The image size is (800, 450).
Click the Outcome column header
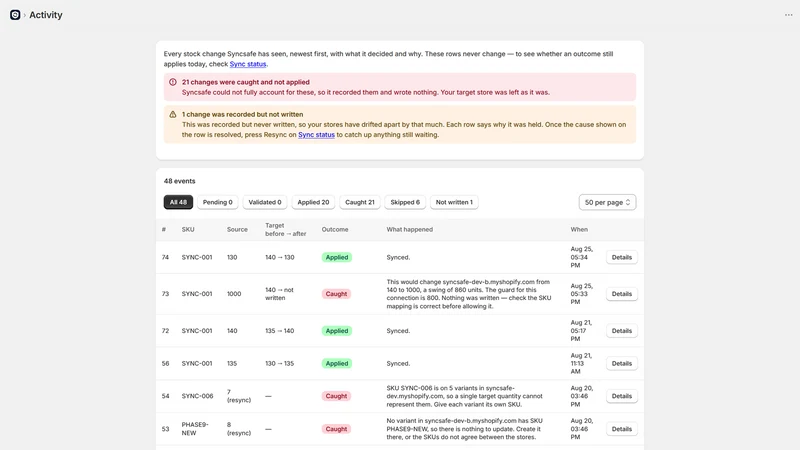(335, 230)
